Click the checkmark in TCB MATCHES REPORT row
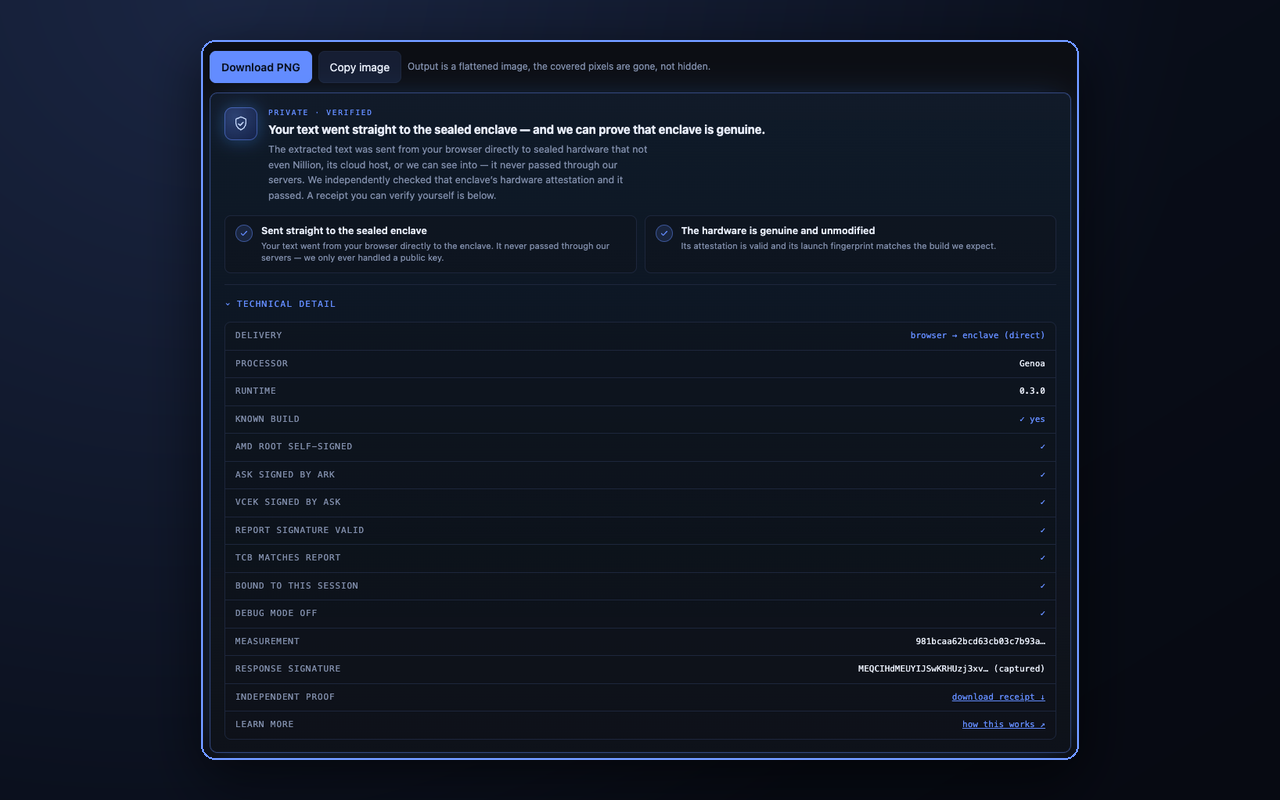Viewport: 1280px width, 800px height. click(x=1042, y=558)
